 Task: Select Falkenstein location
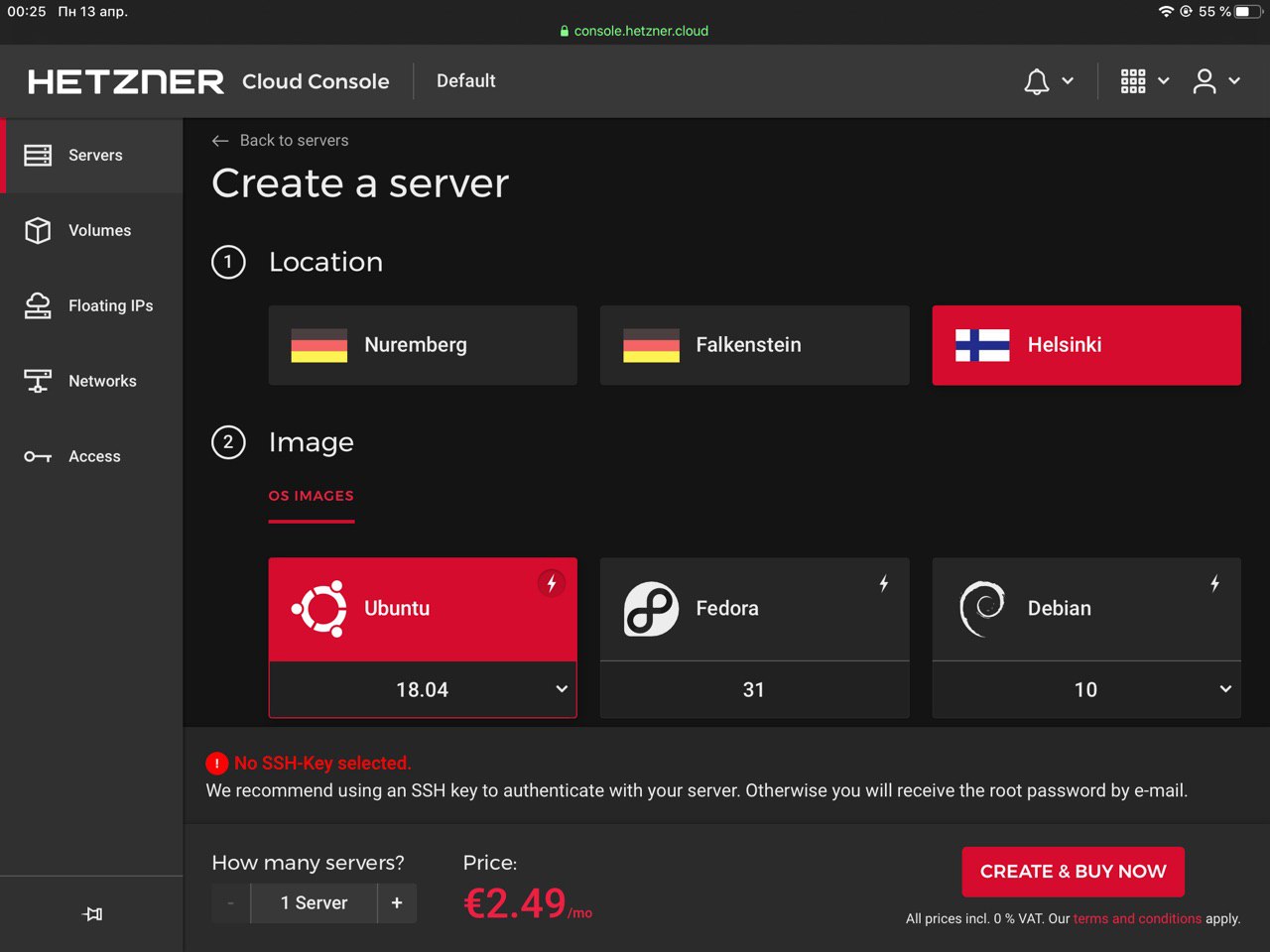tap(754, 345)
